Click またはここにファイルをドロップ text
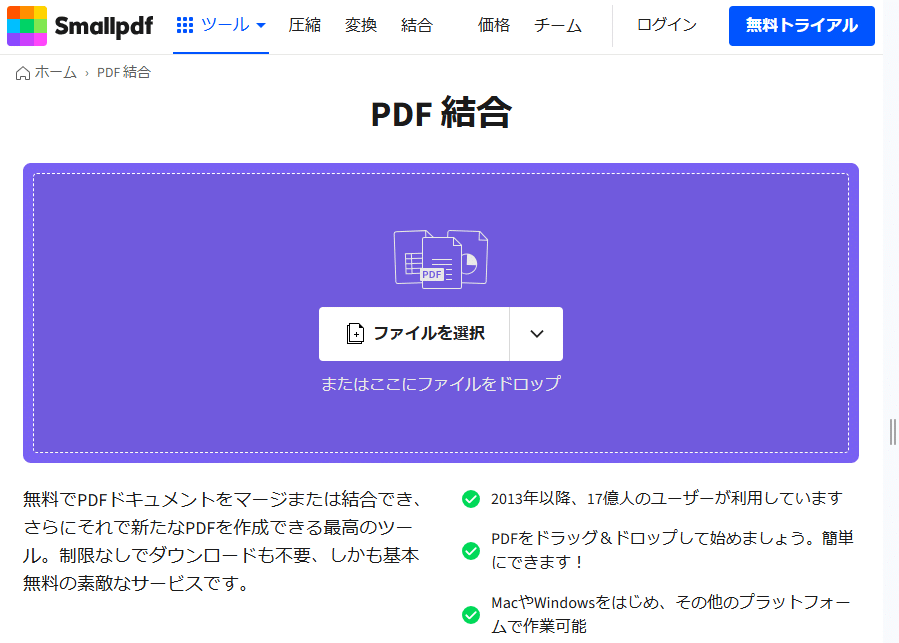899x643 pixels. (x=441, y=384)
